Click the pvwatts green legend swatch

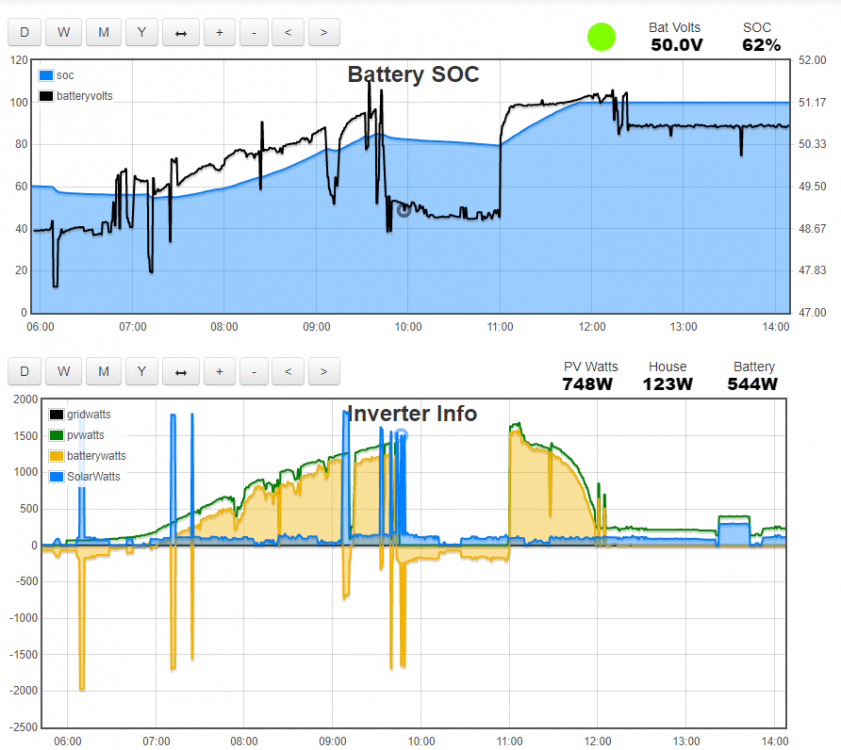(x=56, y=435)
